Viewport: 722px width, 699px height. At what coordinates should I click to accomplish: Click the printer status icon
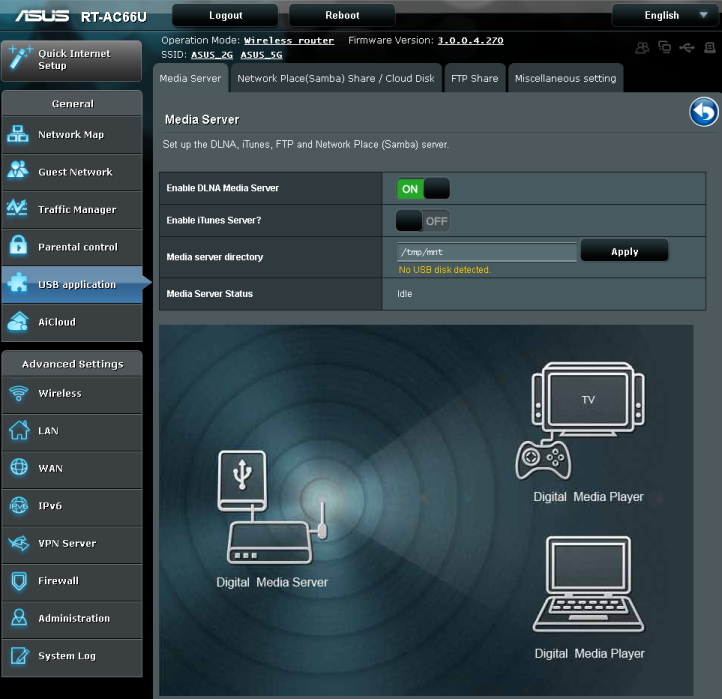coord(710,47)
